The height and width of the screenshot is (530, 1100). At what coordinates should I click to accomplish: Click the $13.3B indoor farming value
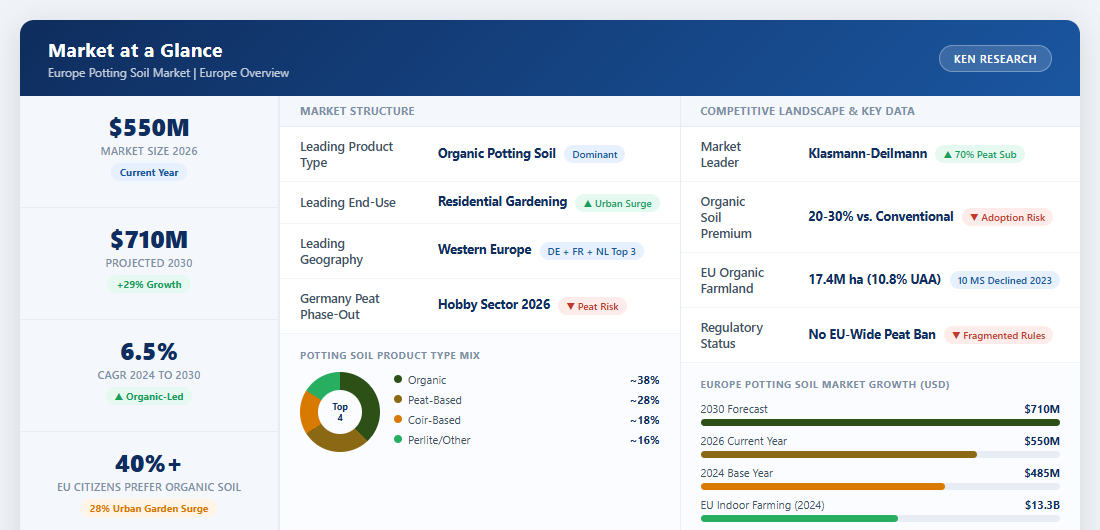(1042, 505)
